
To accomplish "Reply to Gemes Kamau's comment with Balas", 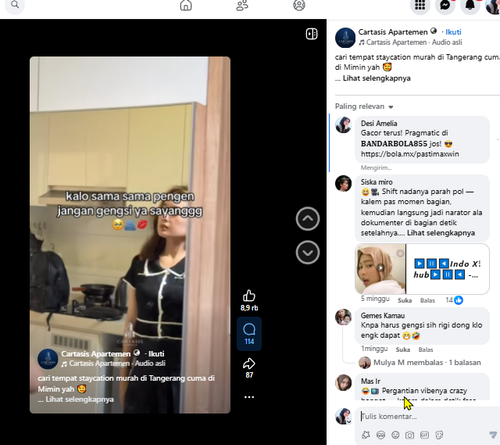I will (x=426, y=349).
